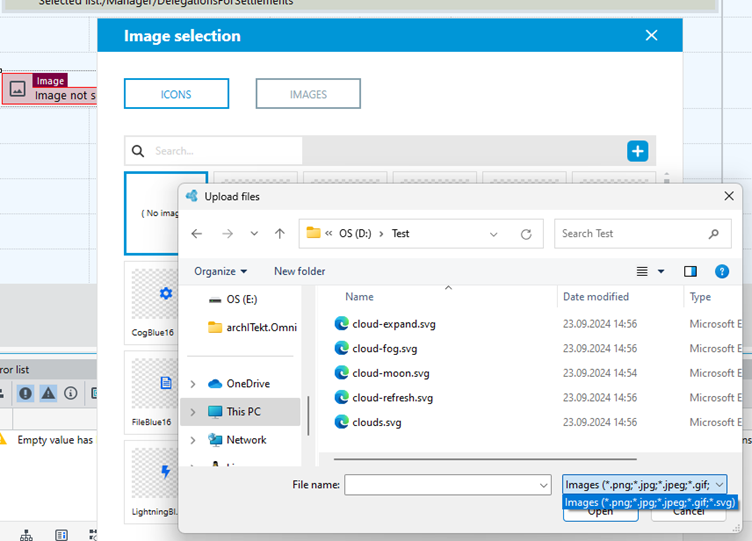Switch to the ICONS tab

176,94
